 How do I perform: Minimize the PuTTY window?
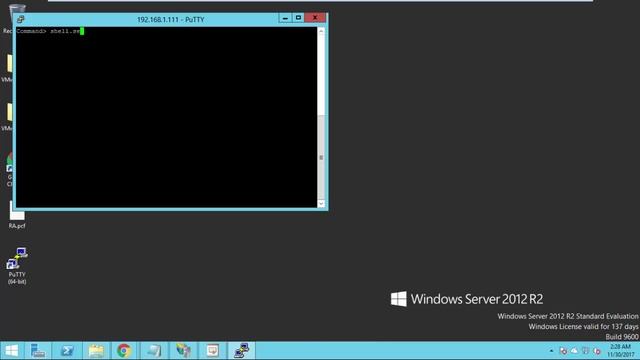click(285, 18)
